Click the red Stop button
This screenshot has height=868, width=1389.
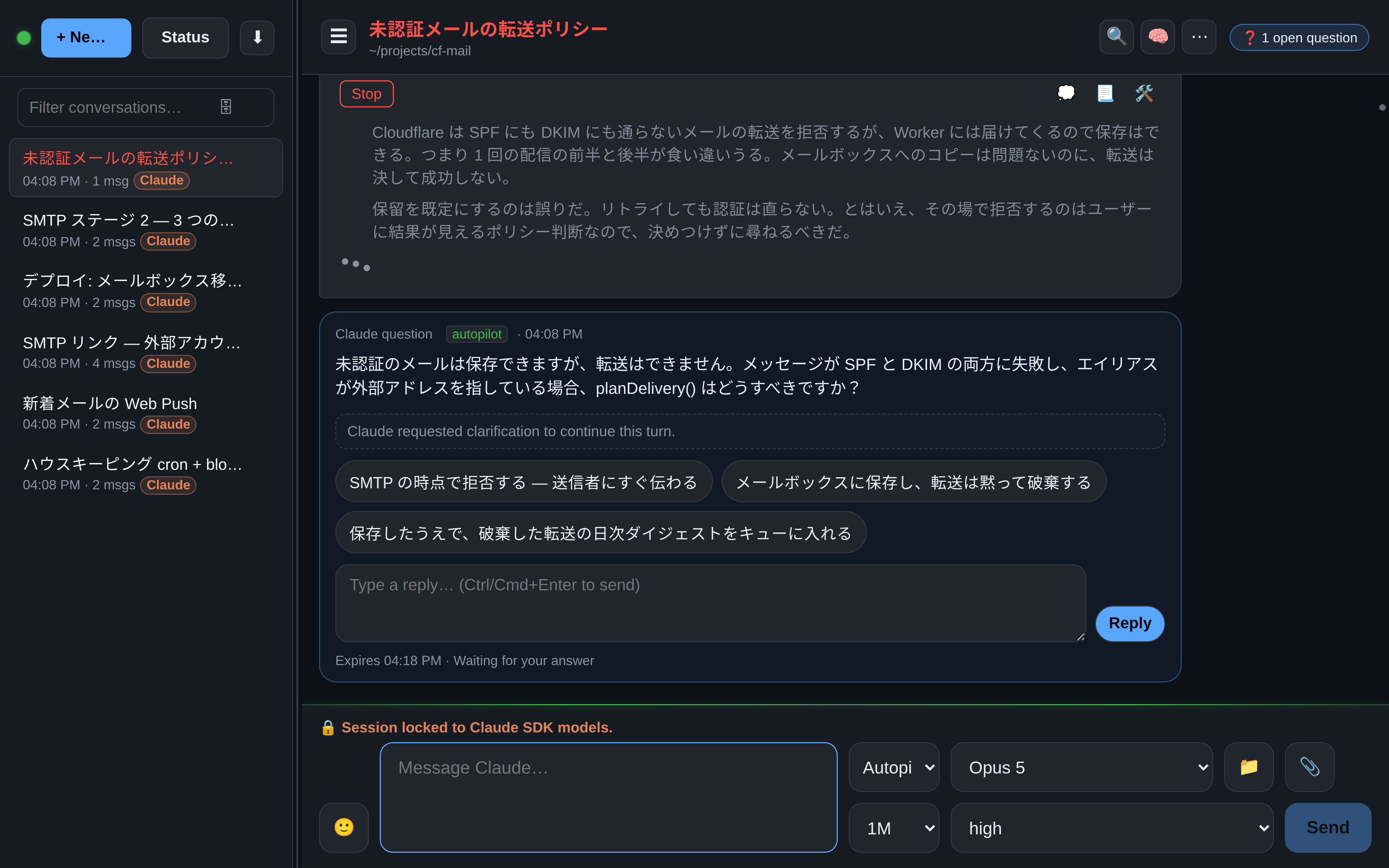[x=366, y=94]
